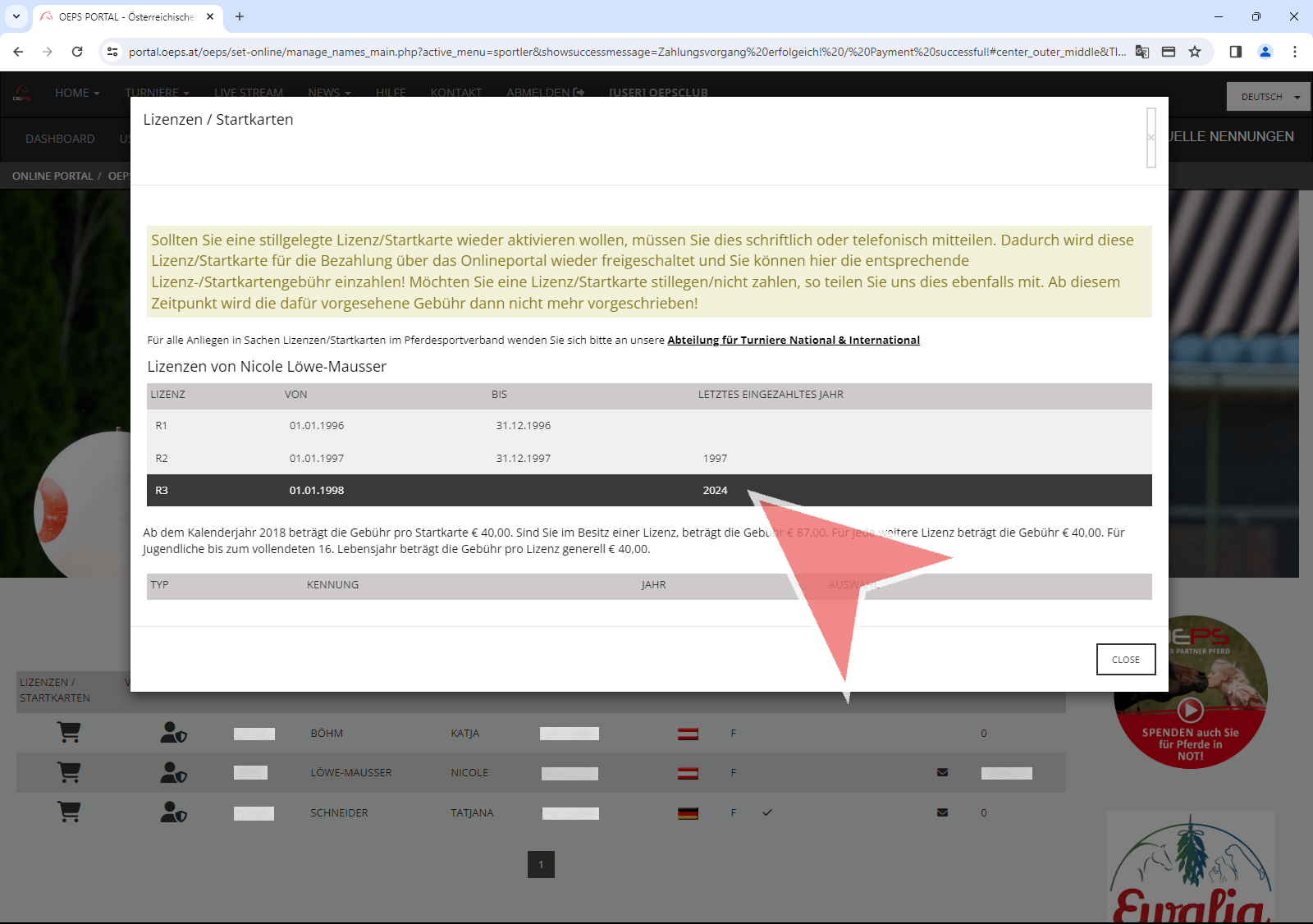This screenshot has width=1313, height=924.
Task: Bookmark this page with star icon
Action: coord(1195,52)
